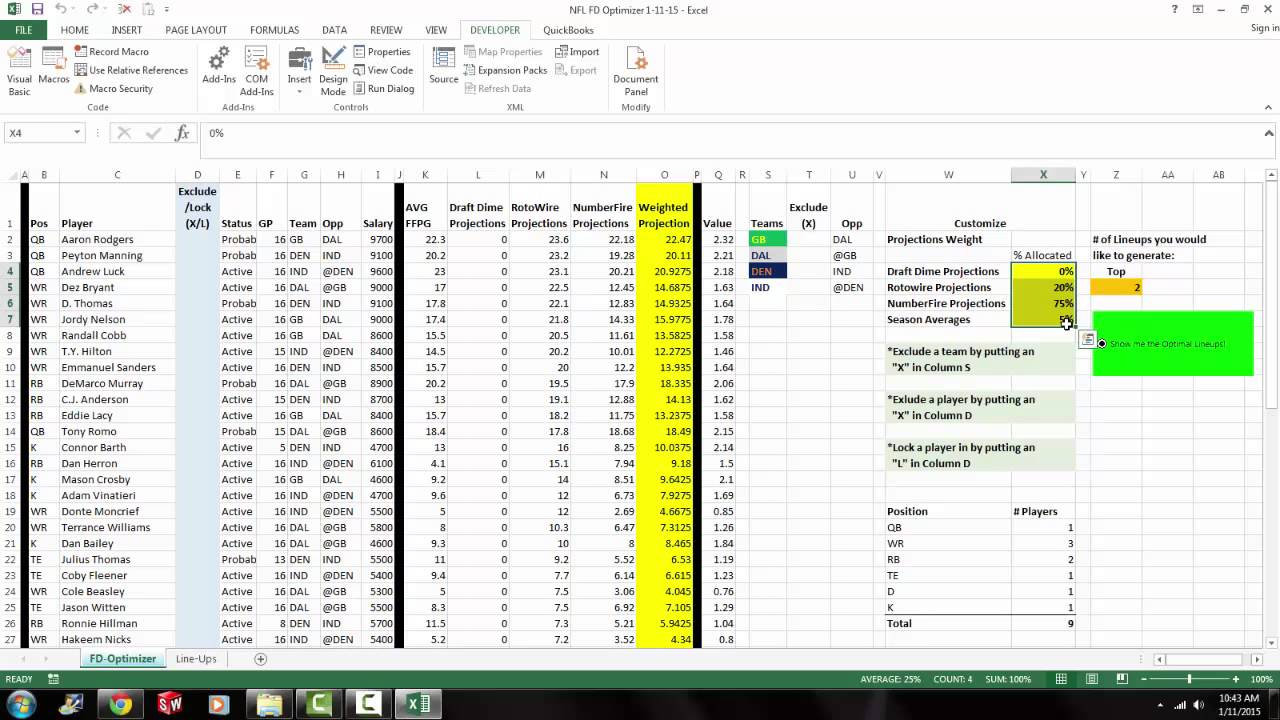Switch to PAGE LAYOUT tab
The width and height of the screenshot is (1280, 720).
point(196,30)
